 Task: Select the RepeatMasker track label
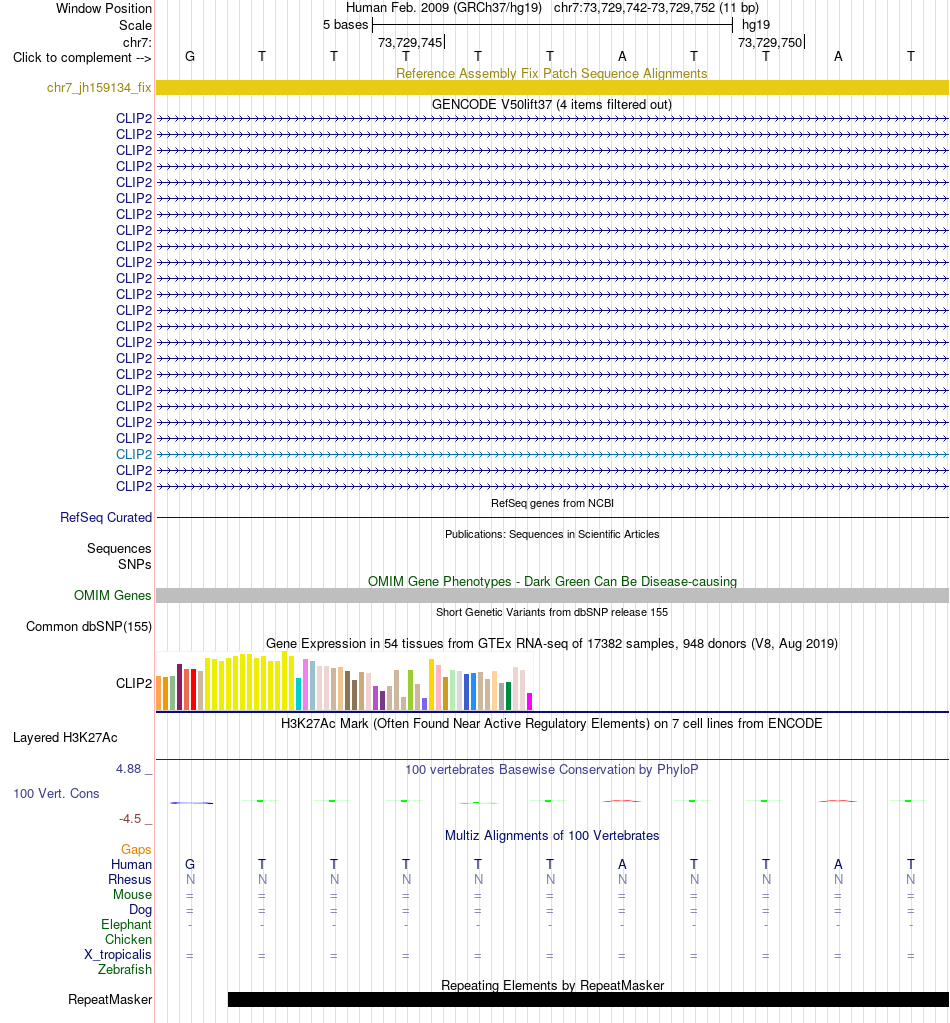pyautogui.click(x=110, y=1000)
